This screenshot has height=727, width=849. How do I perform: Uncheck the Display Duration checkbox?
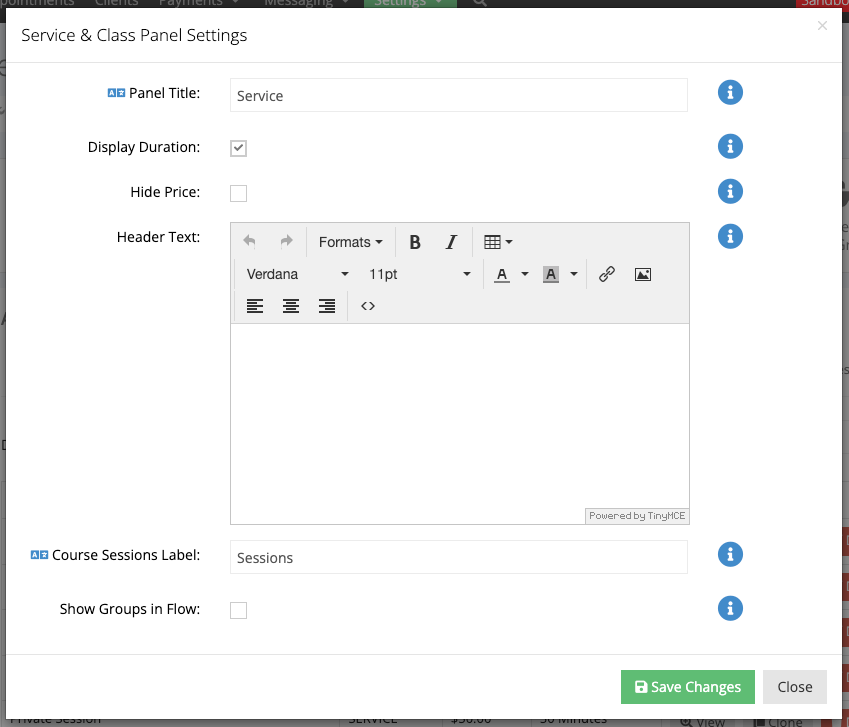click(x=238, y=148)
